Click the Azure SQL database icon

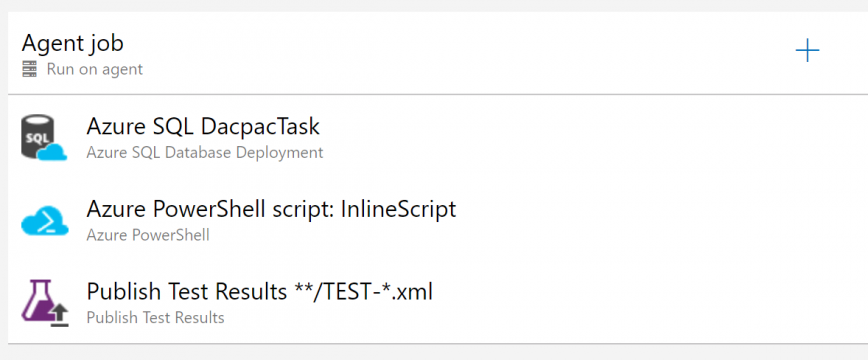[x=44, y=137]
